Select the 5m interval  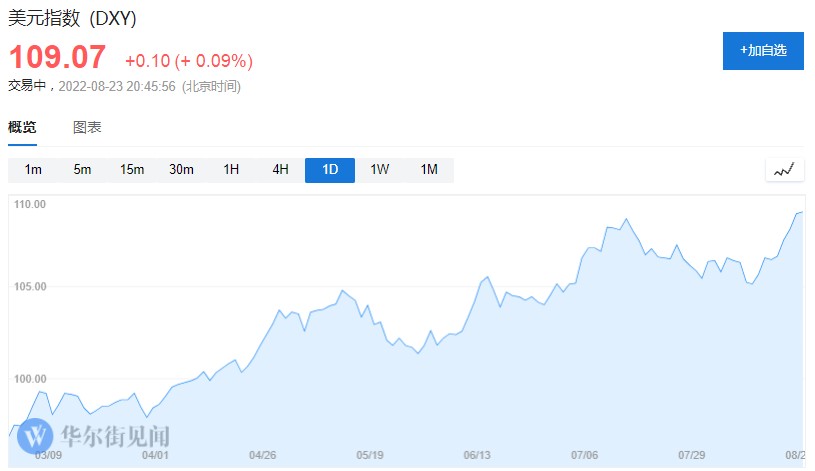82,170
